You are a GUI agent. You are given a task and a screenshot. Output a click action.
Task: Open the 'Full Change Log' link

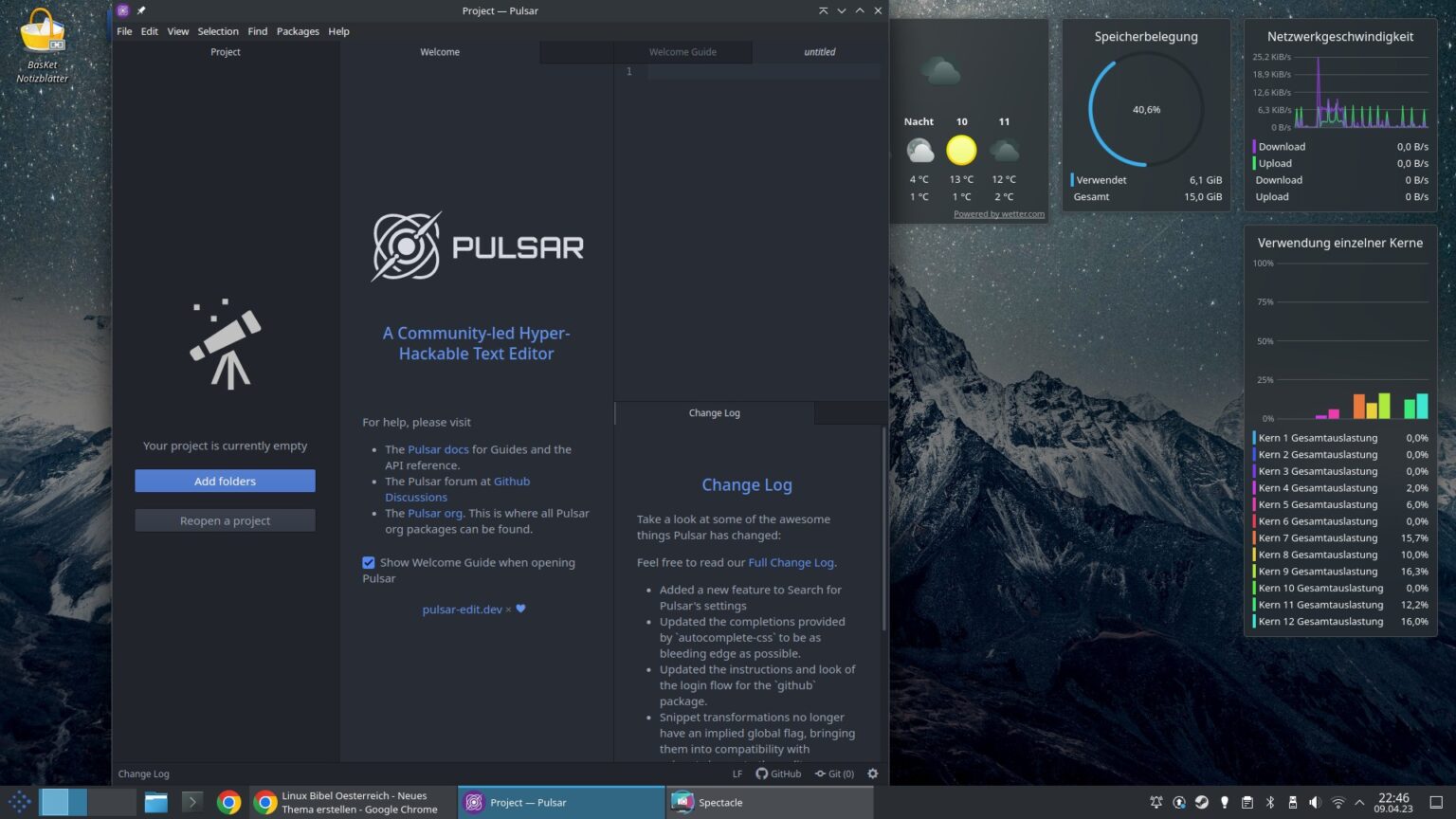tap(791, 562)
